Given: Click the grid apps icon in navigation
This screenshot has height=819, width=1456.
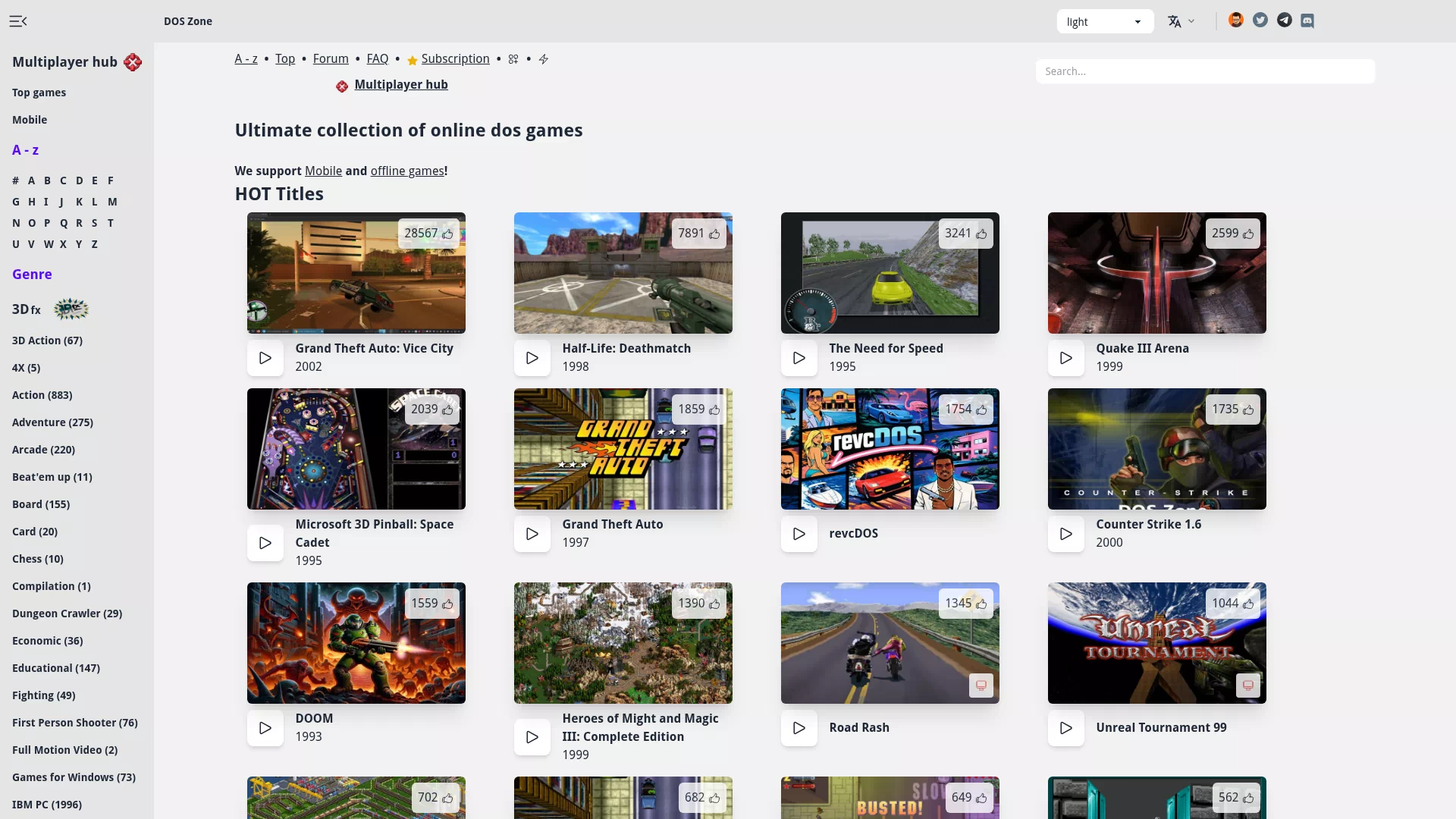Looking at the screenshot, I should (x=513, y=59).
